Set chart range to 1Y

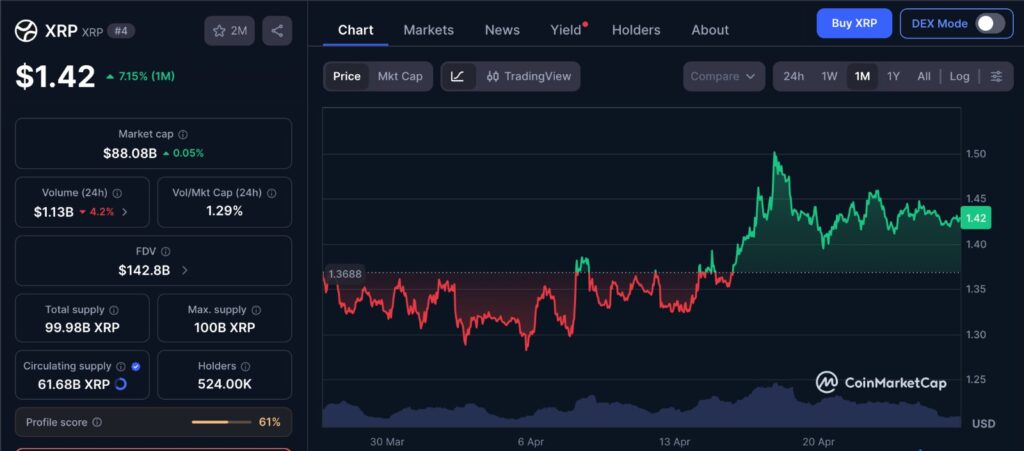click(x=893, y=76)
